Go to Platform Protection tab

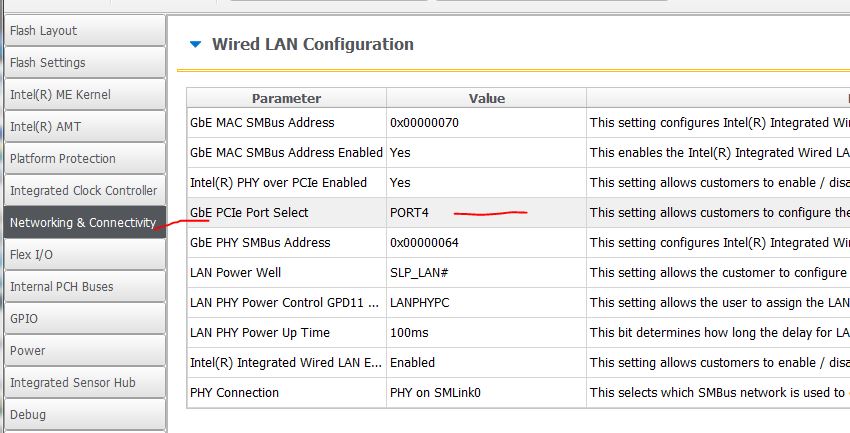click(x=82, y=158)
